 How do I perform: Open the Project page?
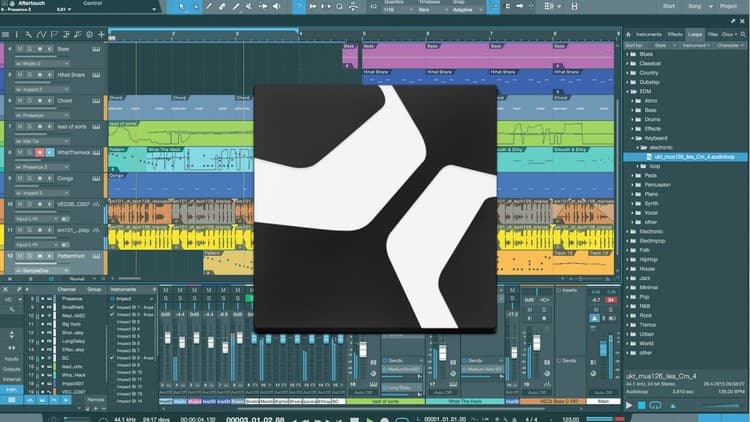(728, 6)
